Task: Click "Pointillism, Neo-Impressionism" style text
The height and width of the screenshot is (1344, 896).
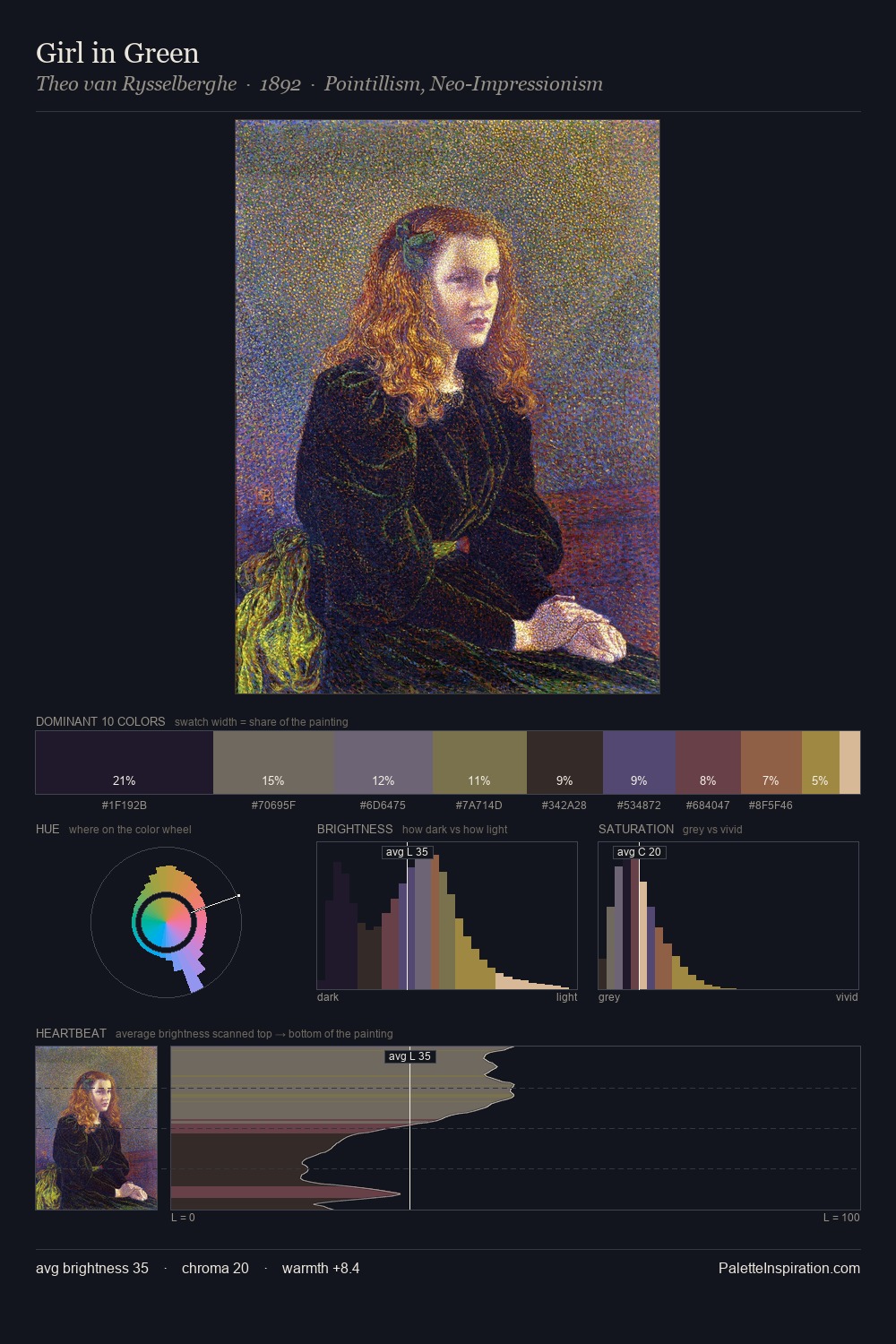Action: tap(463, 84)
